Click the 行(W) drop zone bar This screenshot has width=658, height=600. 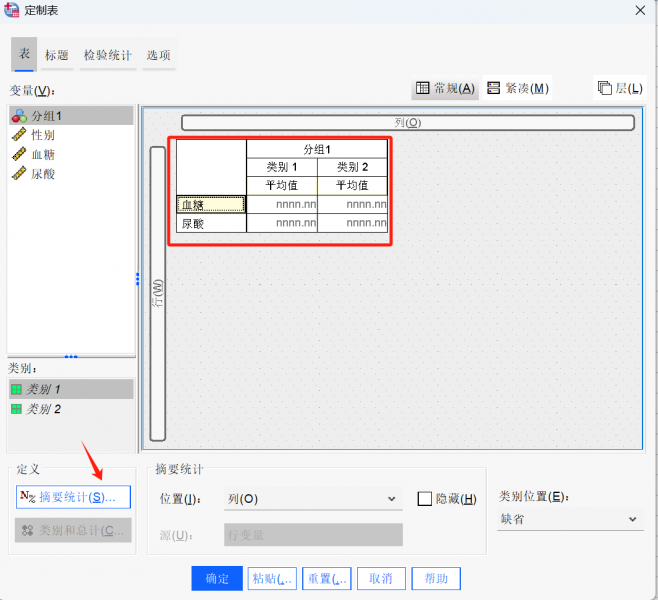(x=158, y=294)
